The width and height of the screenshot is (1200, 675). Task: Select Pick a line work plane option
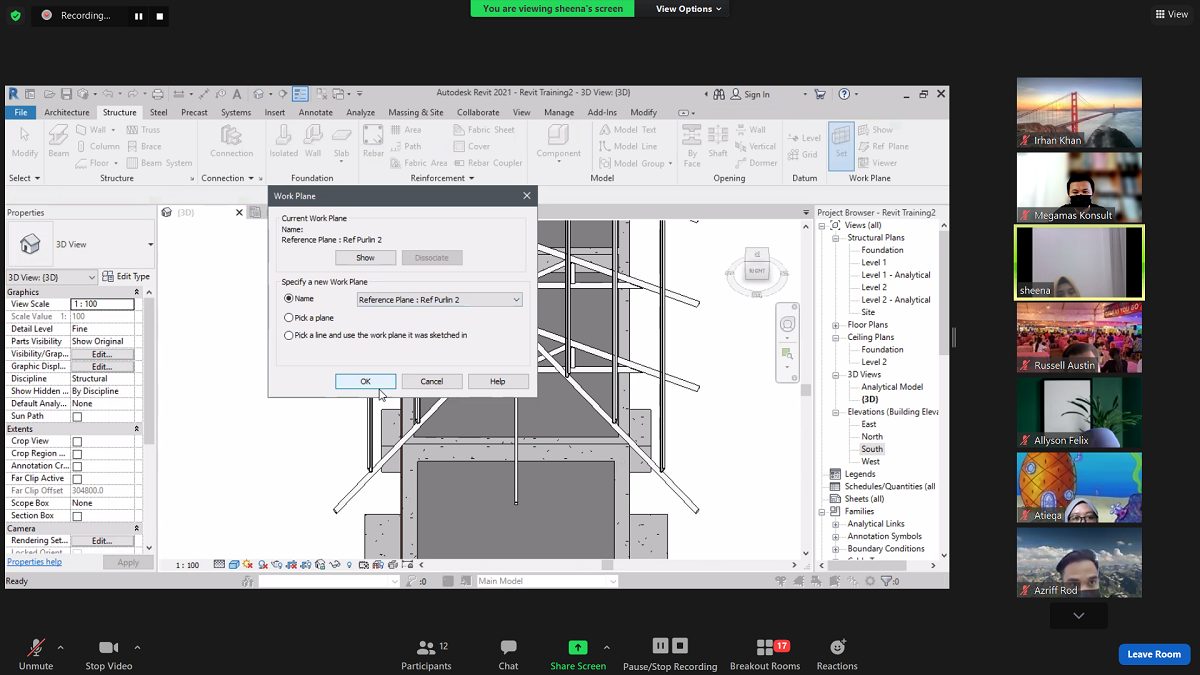pos(289,336)
